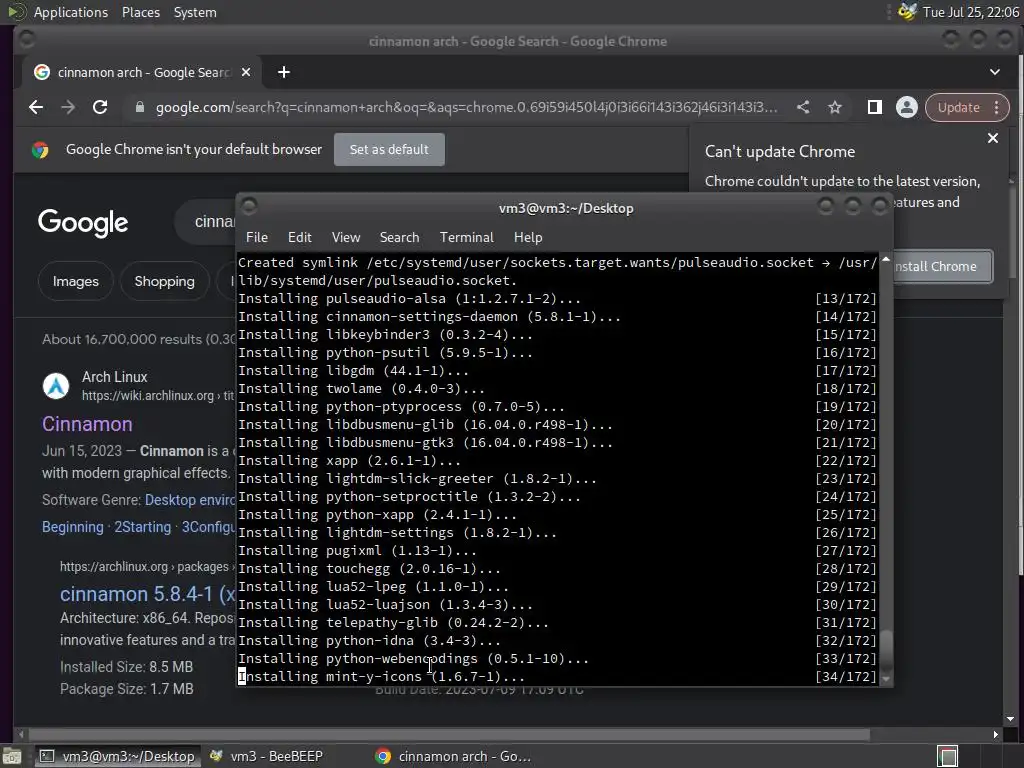Click Reinstall Chrome button

(x=942, y=266)
